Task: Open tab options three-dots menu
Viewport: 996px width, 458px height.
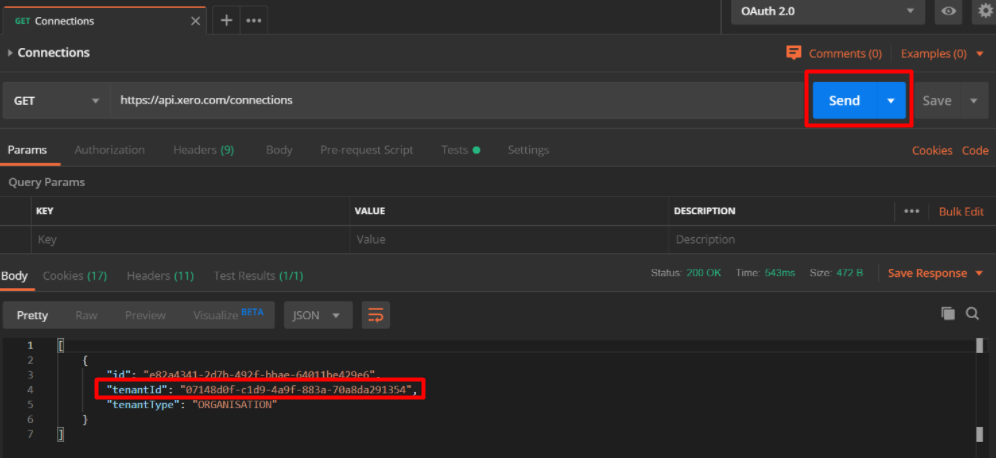Action: coord(254,20)
